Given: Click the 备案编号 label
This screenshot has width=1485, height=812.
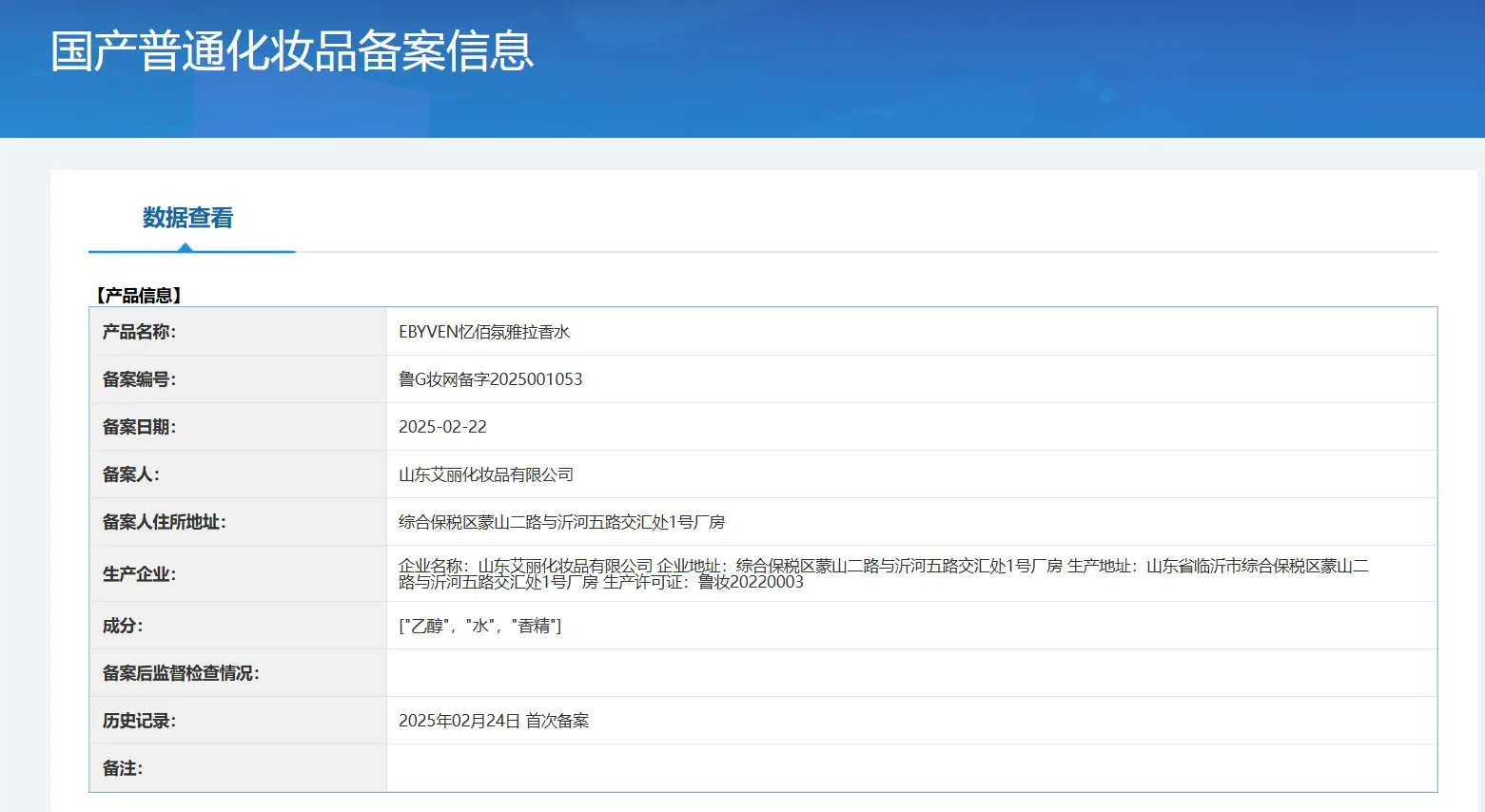Looking at the screenshot, I should coord(139,379).
